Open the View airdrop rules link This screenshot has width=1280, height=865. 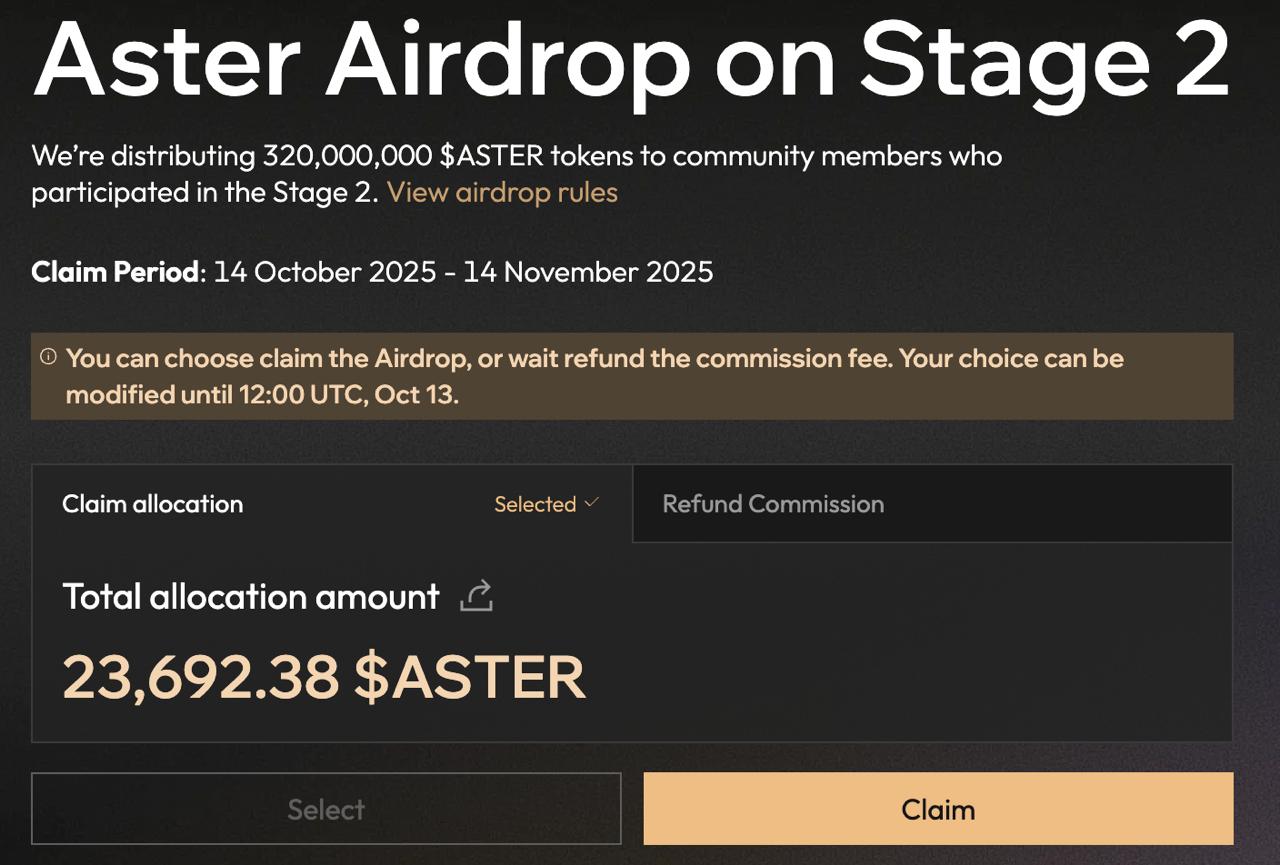coord(502,192)
